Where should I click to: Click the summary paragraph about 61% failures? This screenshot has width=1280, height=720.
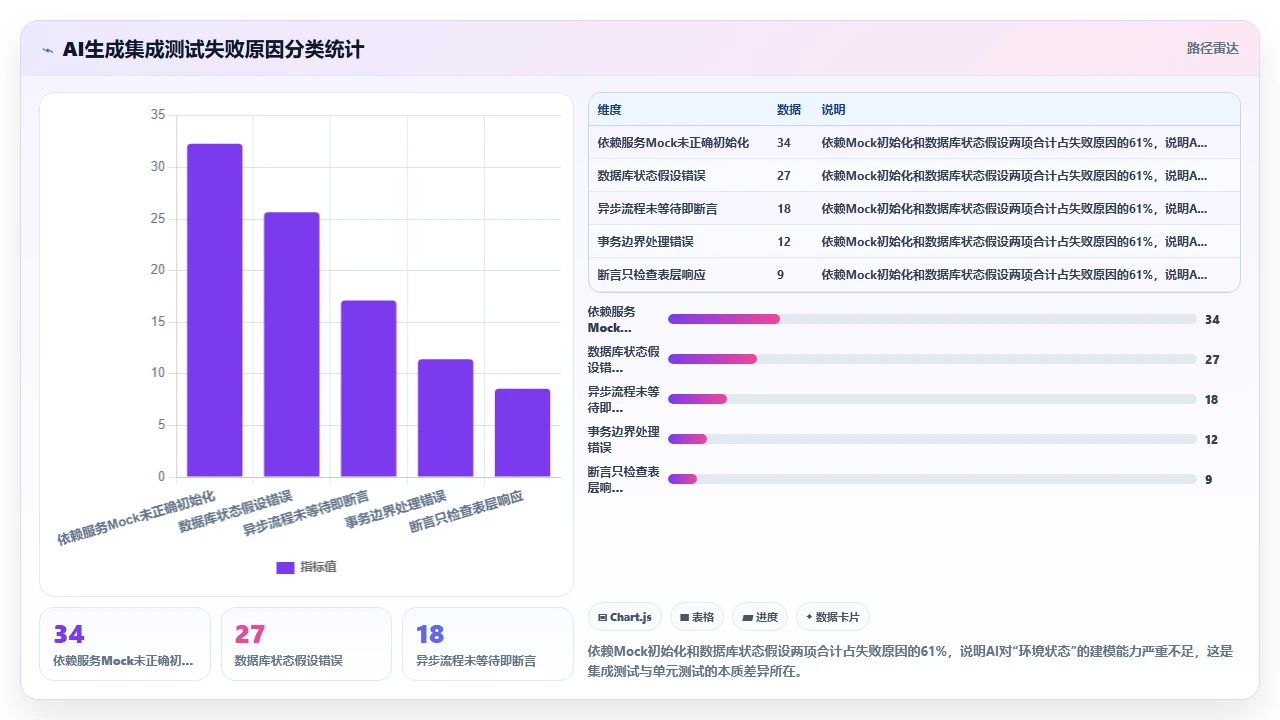(x=911, y=661)
